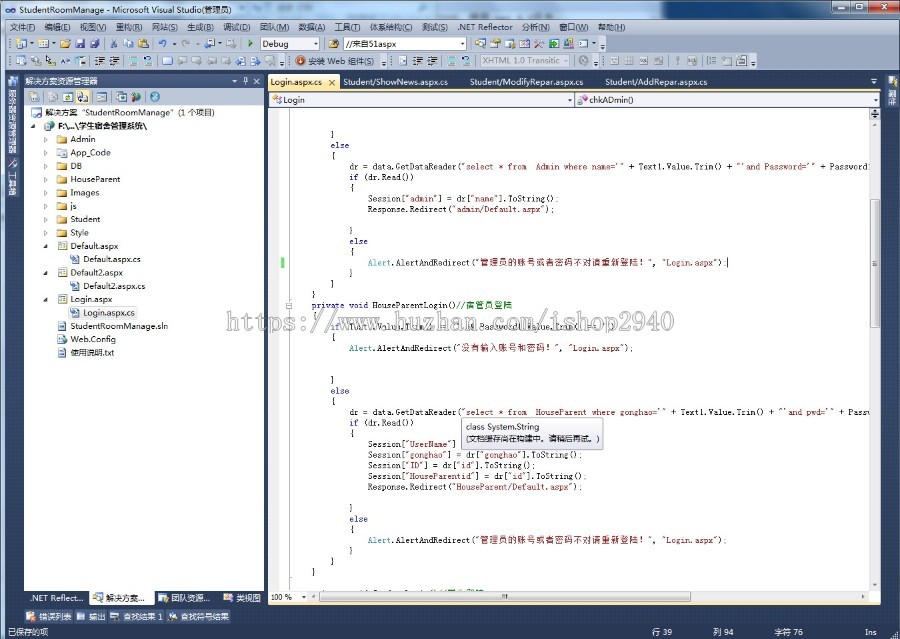Click the Decrease Indent icon

100,60
